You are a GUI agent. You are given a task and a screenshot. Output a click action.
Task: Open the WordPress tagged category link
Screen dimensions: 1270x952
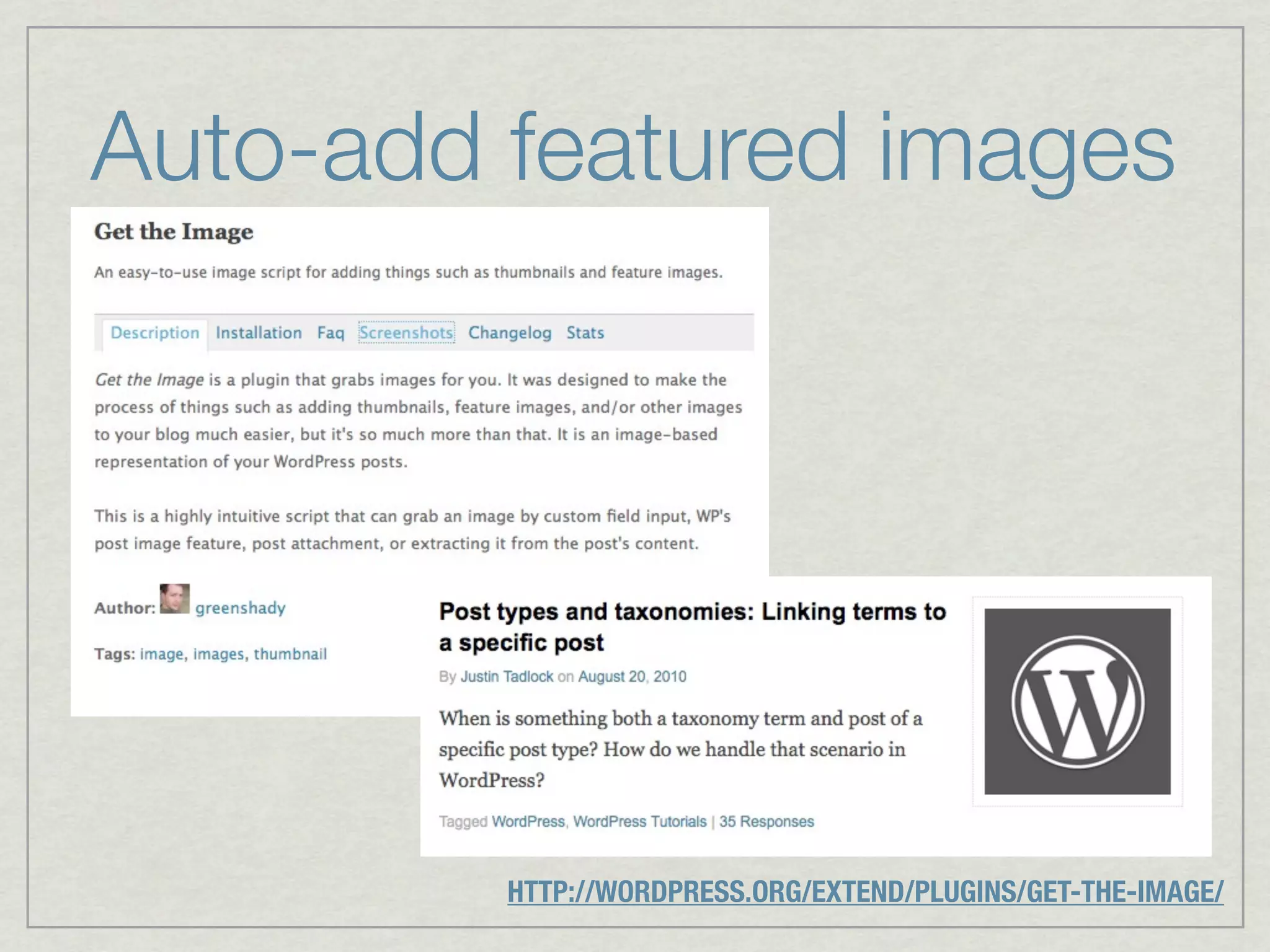click(x=528, y=821)
